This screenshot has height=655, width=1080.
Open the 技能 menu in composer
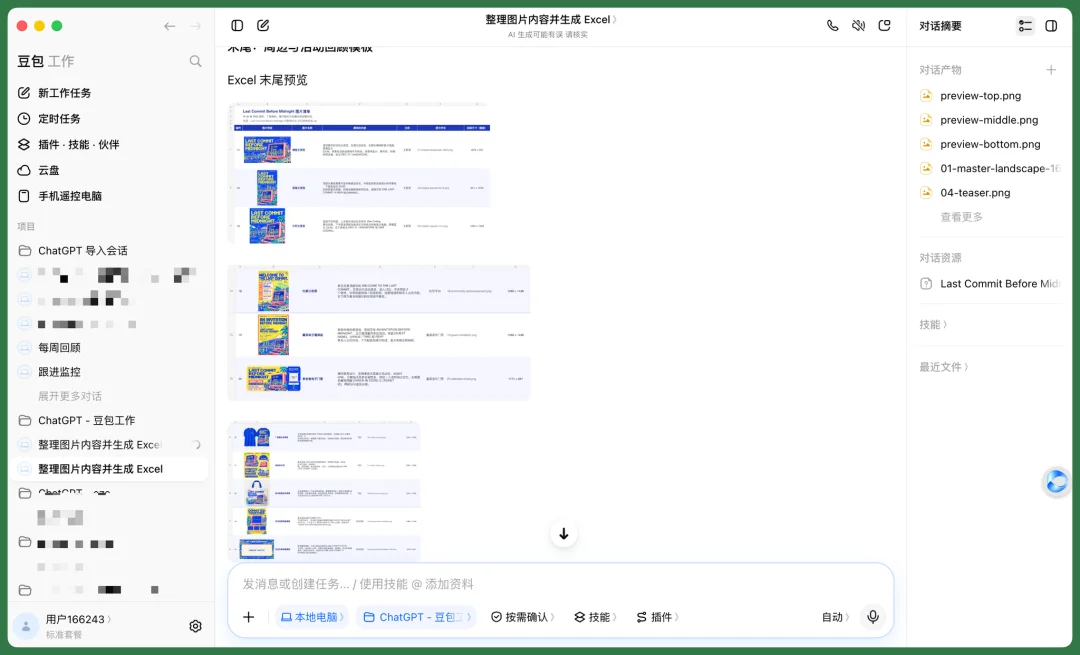(595, 617)
